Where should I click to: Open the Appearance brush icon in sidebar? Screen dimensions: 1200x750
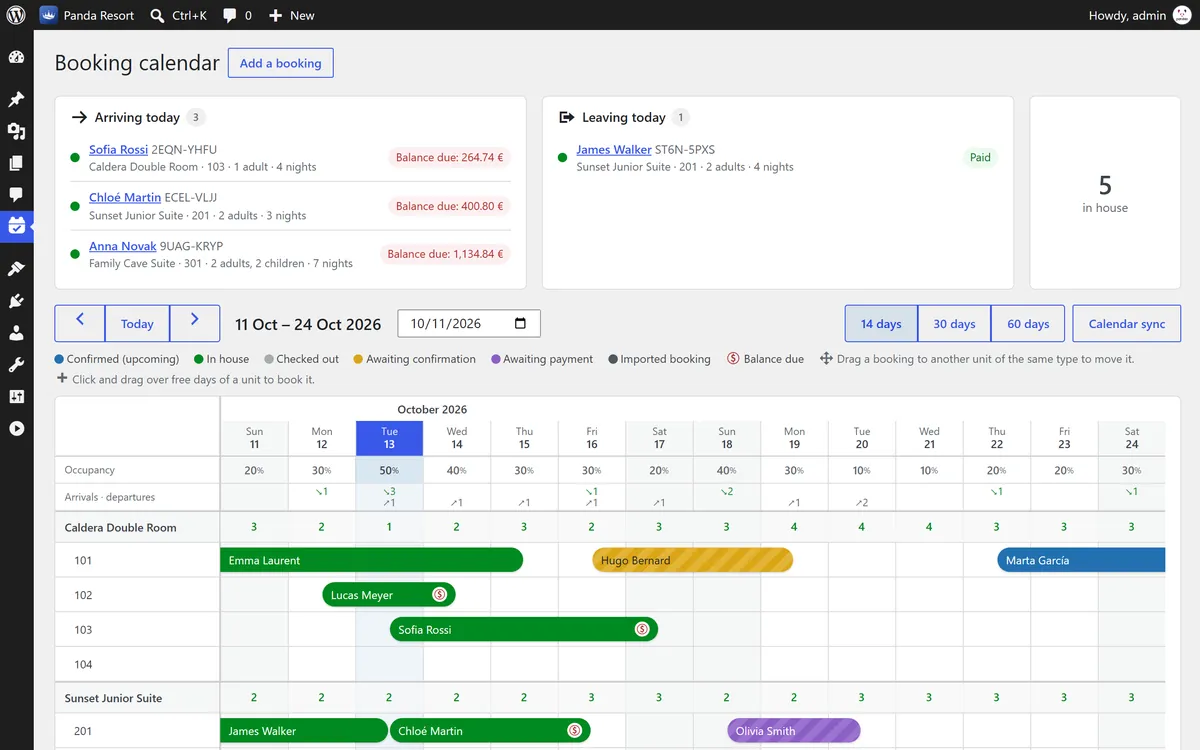pyautogui.click(x=16, y=269)
